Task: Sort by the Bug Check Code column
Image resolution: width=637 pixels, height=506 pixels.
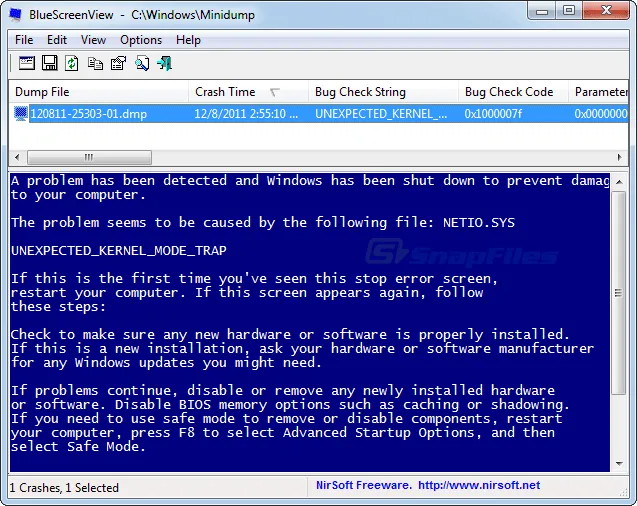Action: pos(513,92)
